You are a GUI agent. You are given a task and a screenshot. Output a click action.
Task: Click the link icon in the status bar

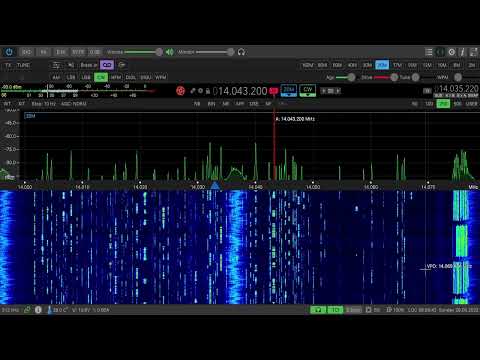coord(27,310)
